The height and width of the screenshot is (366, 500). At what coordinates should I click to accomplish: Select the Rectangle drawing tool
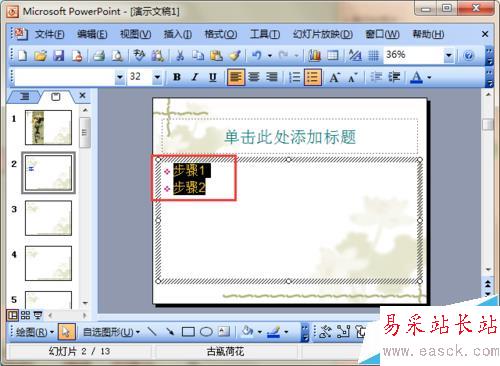(188, 332)
